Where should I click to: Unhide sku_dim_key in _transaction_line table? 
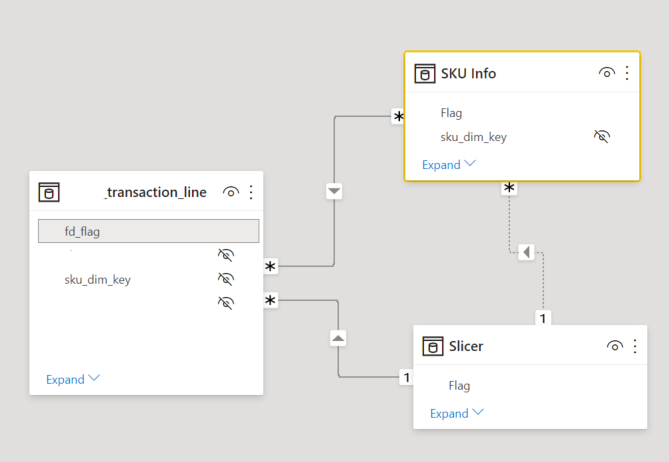(x=226, y=279)
